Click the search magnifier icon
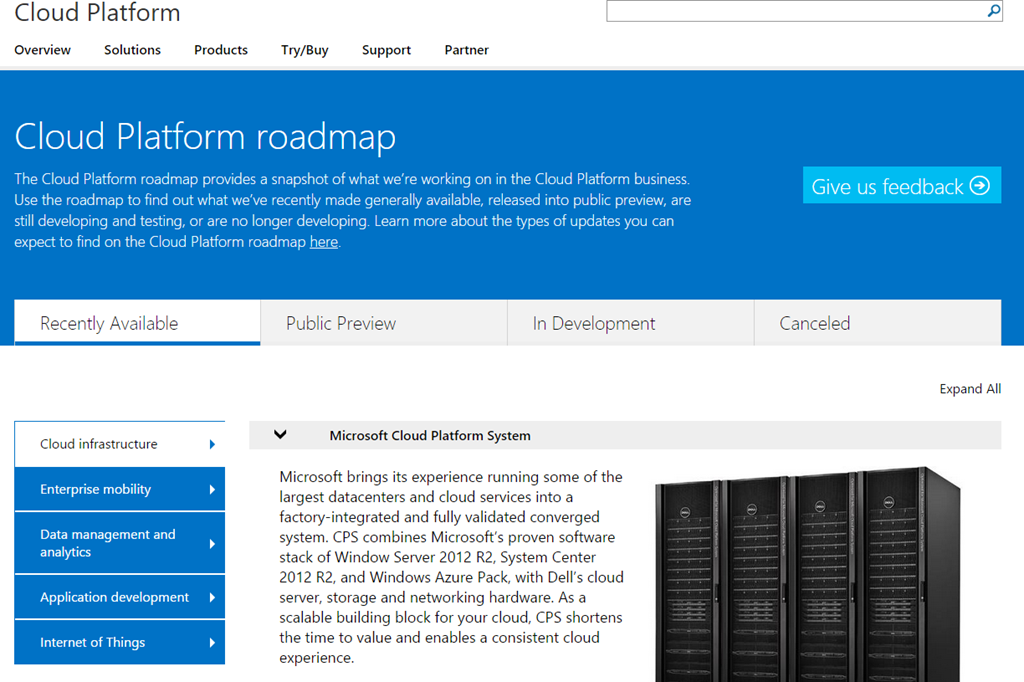 (992, 11)
